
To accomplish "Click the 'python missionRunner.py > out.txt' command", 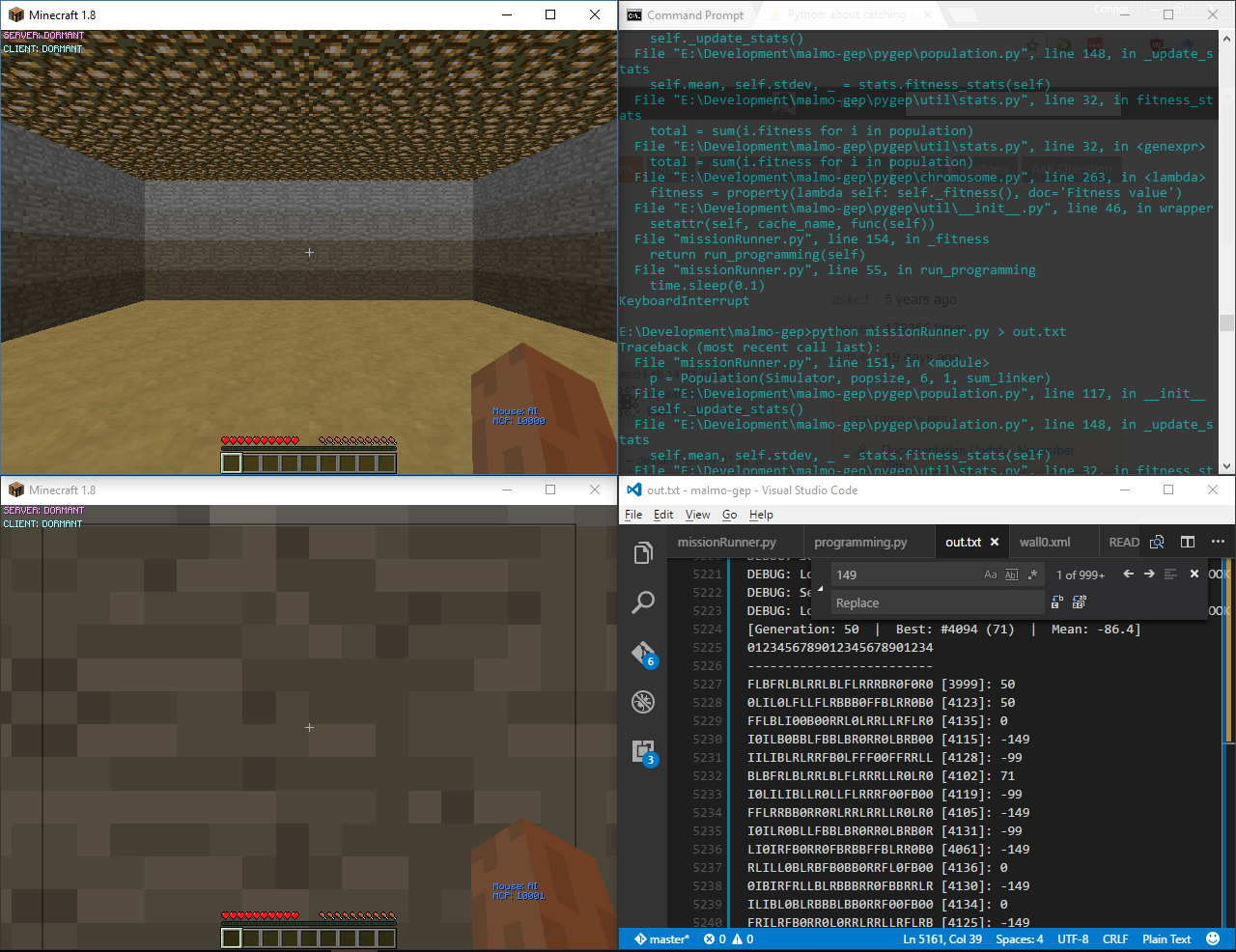I will click(x=939, y=331).
